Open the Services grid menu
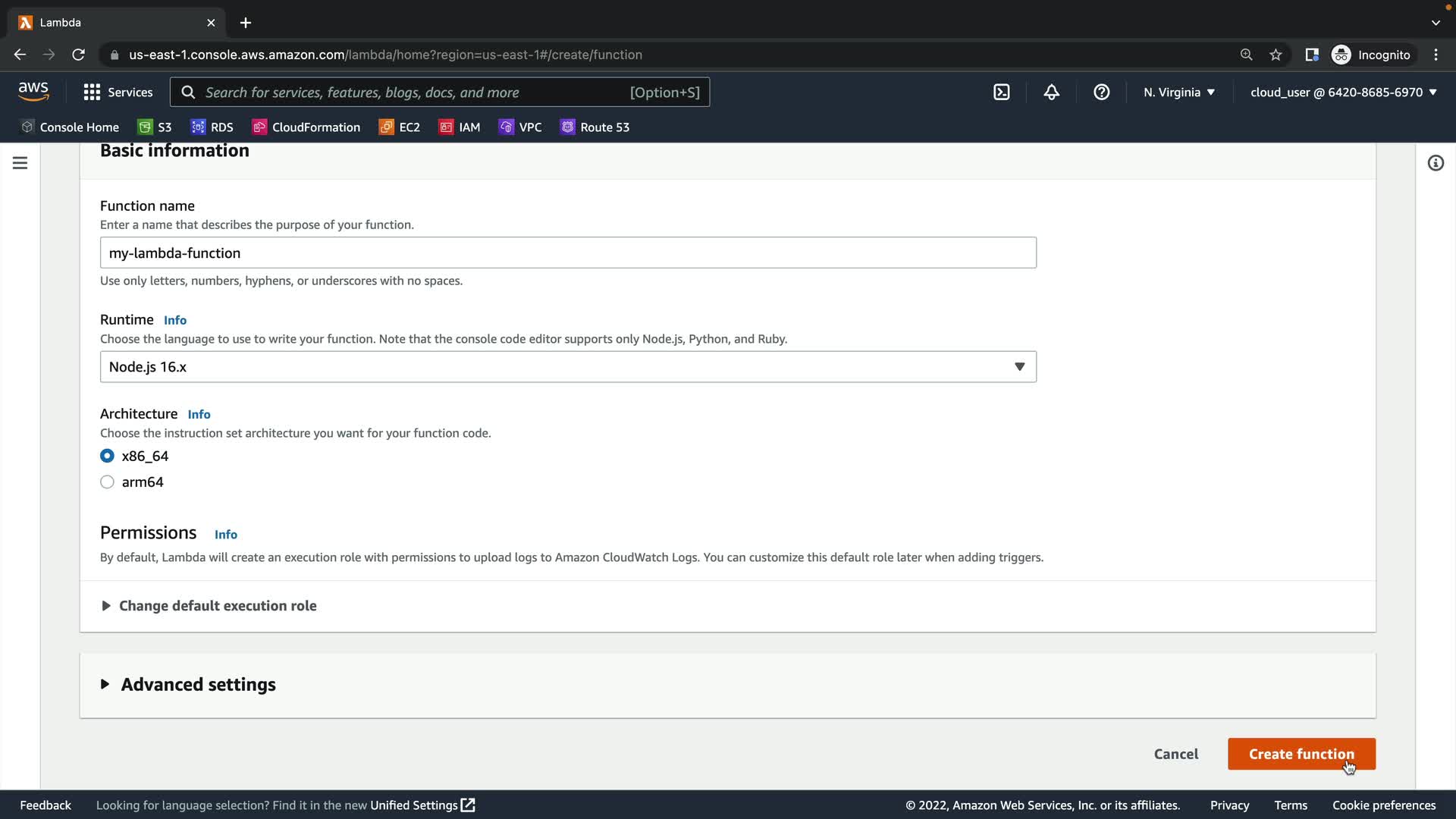Image resolution: width=1456 pixels, height=819 pixels. [x=118, y=93]
